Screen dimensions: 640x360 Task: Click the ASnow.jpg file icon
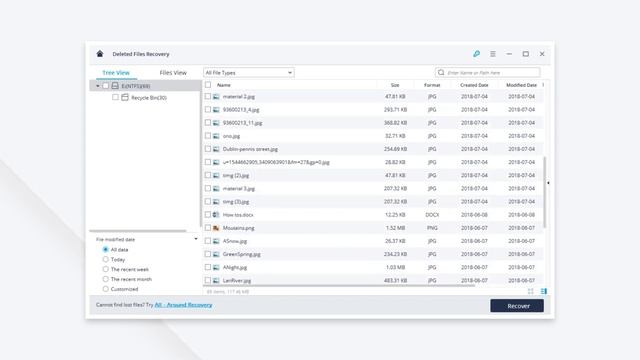coord(216,241)
